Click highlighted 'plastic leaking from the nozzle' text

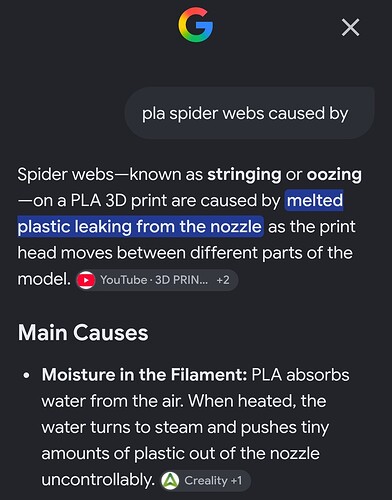point(140,227)
